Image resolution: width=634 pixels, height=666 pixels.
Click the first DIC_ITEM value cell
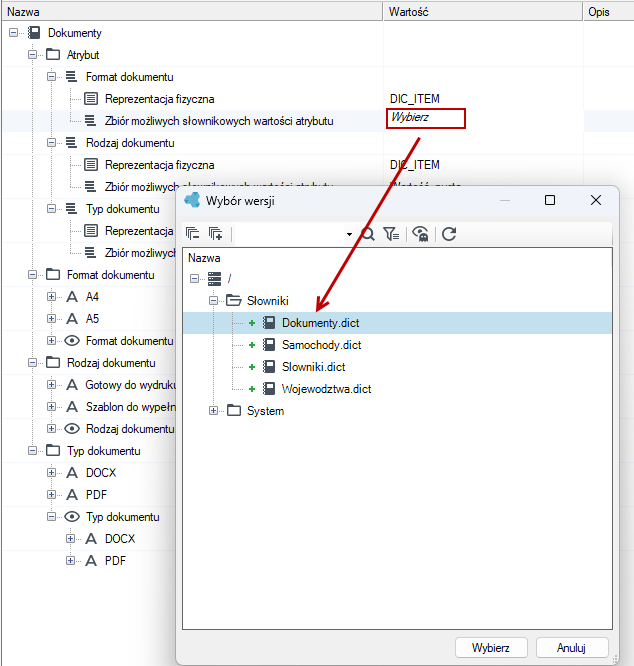(415, 99)
